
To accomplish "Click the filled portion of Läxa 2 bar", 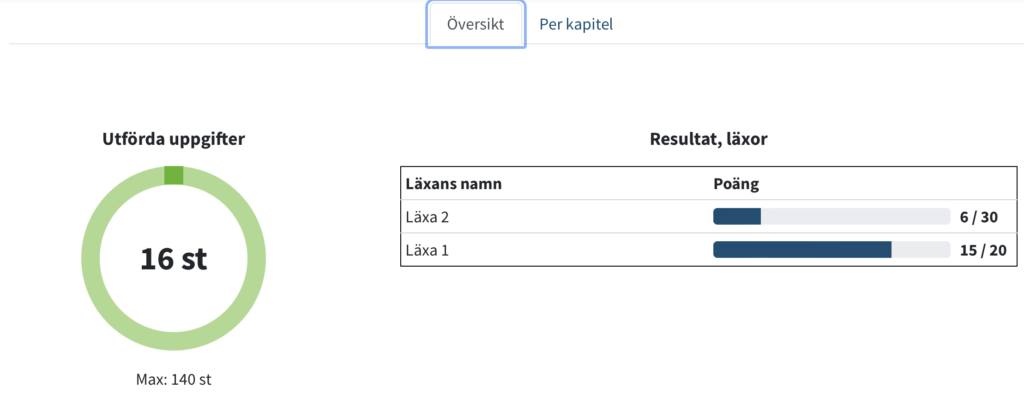I will 737,217.
